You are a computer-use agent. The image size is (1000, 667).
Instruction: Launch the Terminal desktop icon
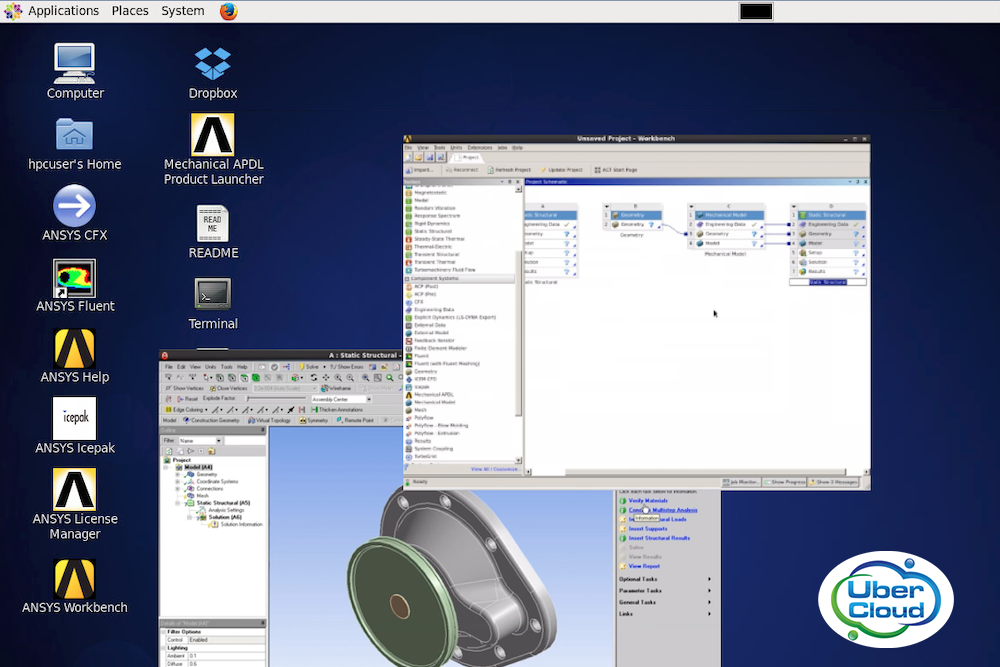(x=213, y=294)
